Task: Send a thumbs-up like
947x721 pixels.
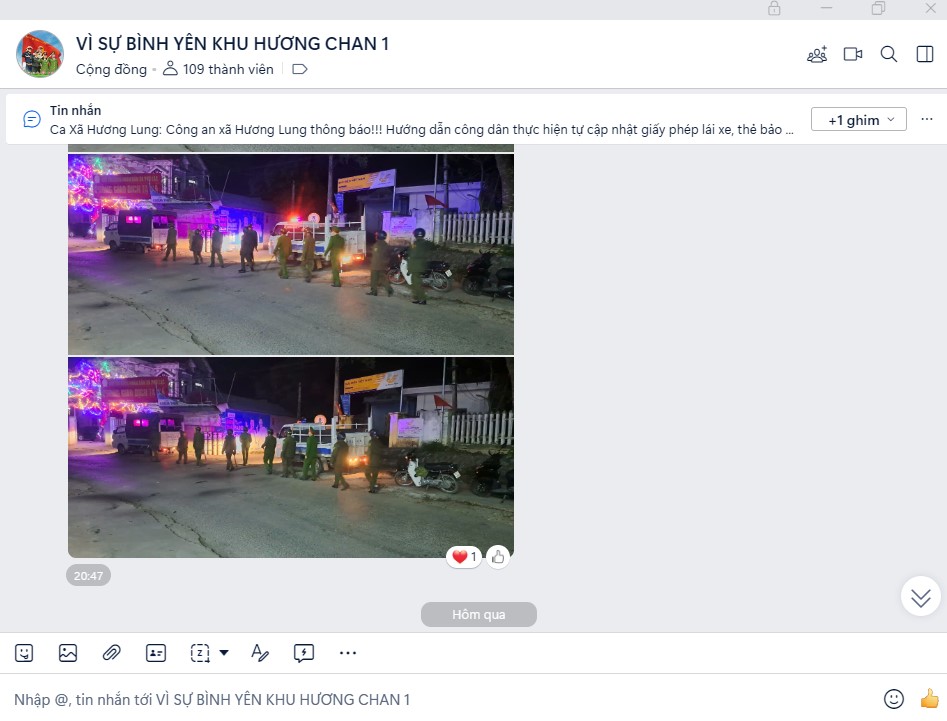Action: pyautogui.click(x=930, y=699)
